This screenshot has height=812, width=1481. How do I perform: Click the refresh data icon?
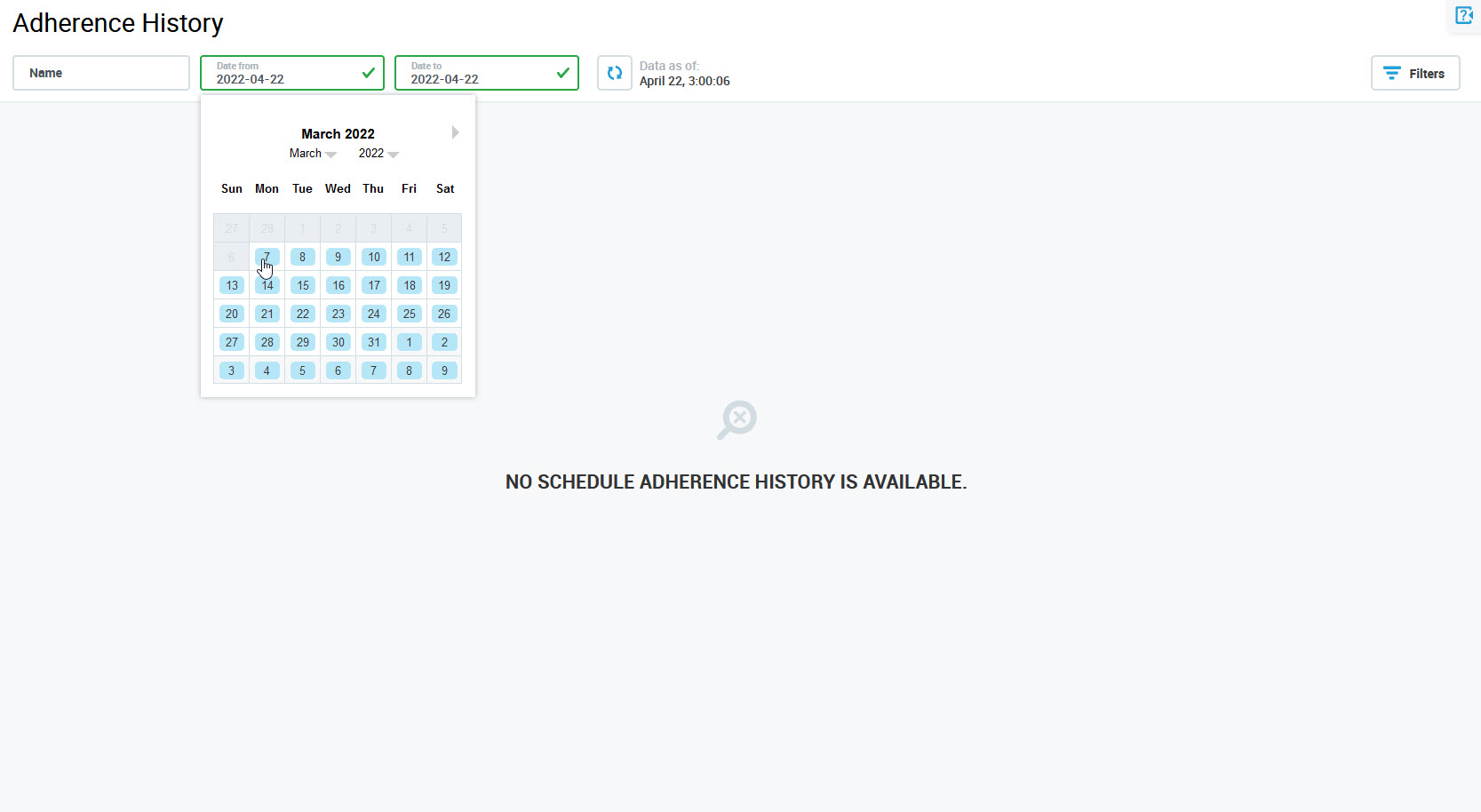(614, 73)
